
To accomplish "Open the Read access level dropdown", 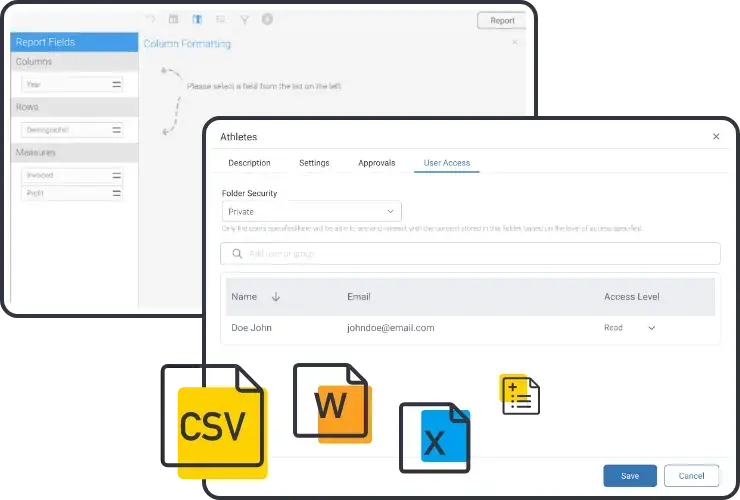I will click(x=630, y=328).
